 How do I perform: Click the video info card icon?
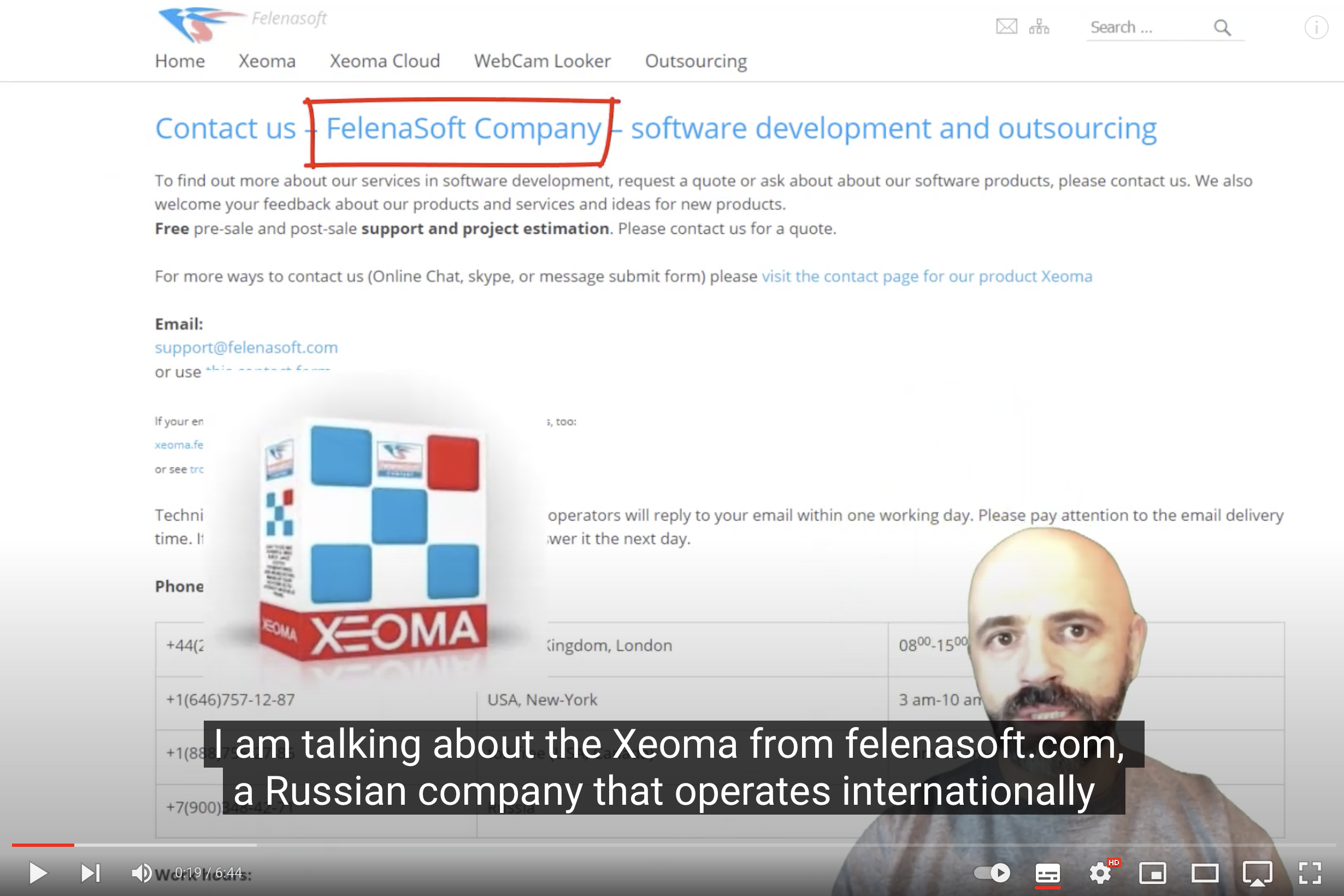[x=1316, y=27]
